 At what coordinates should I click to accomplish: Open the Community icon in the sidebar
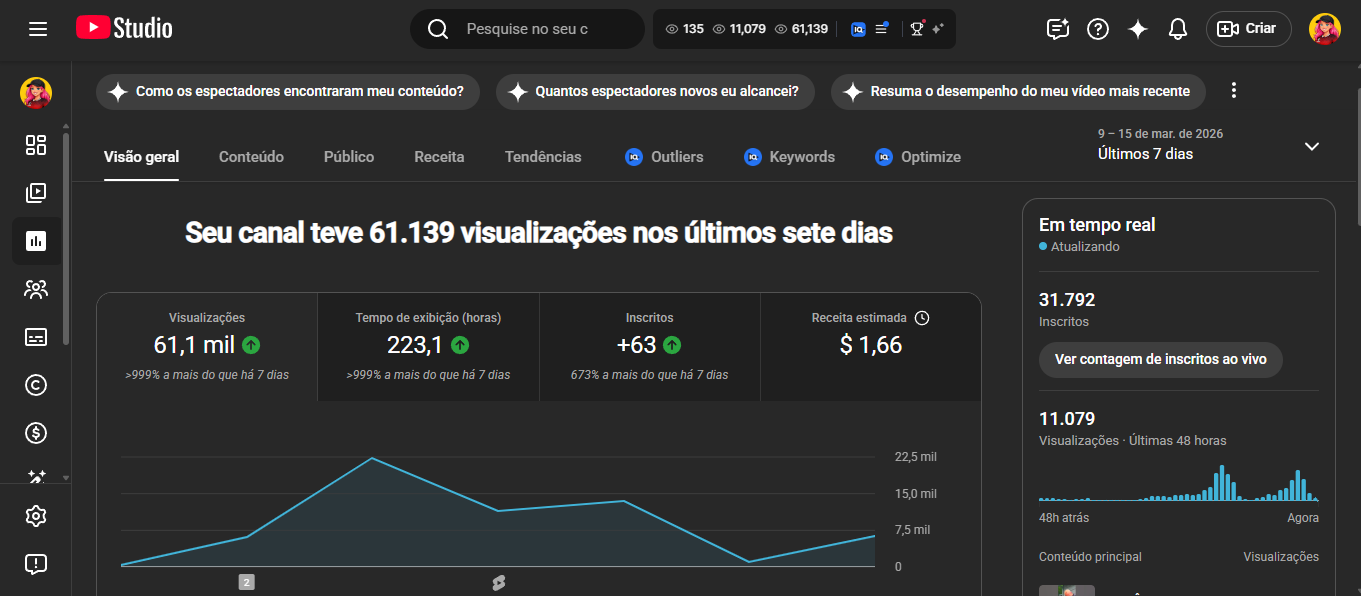36,289
